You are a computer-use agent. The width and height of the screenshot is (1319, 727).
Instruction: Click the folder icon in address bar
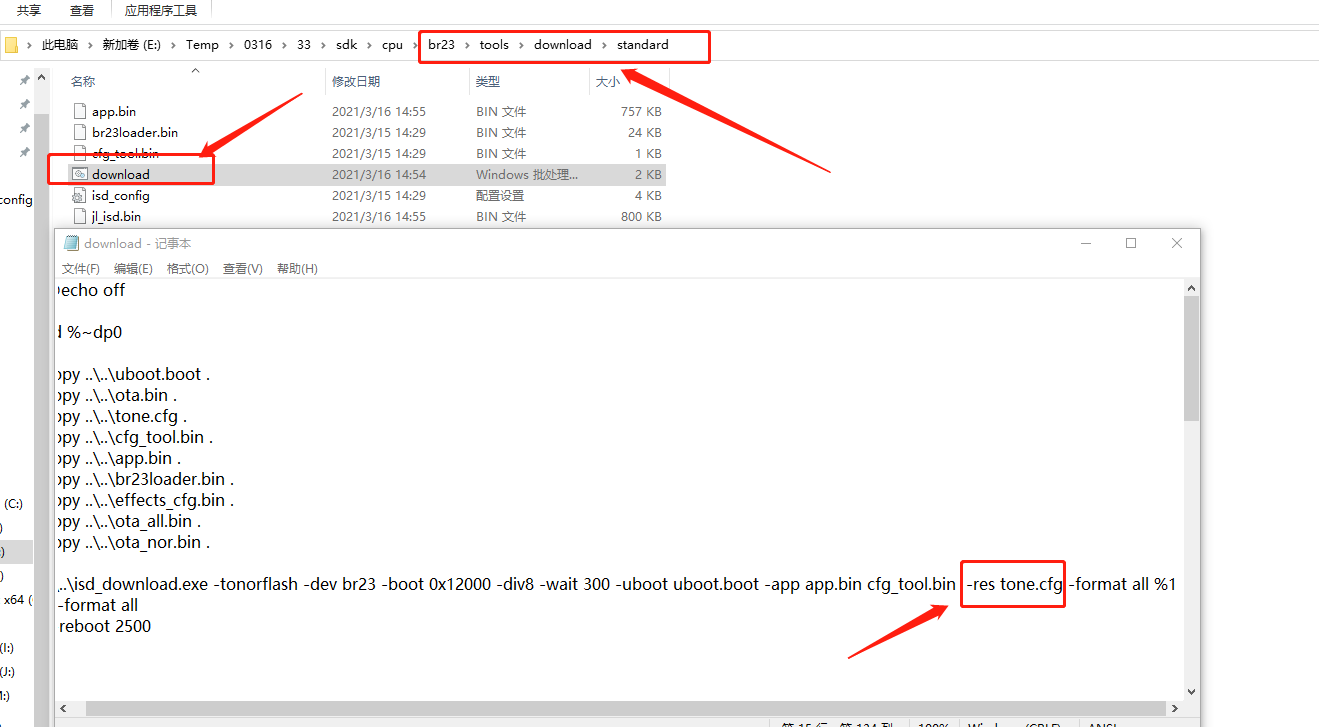tap(12, 45)
